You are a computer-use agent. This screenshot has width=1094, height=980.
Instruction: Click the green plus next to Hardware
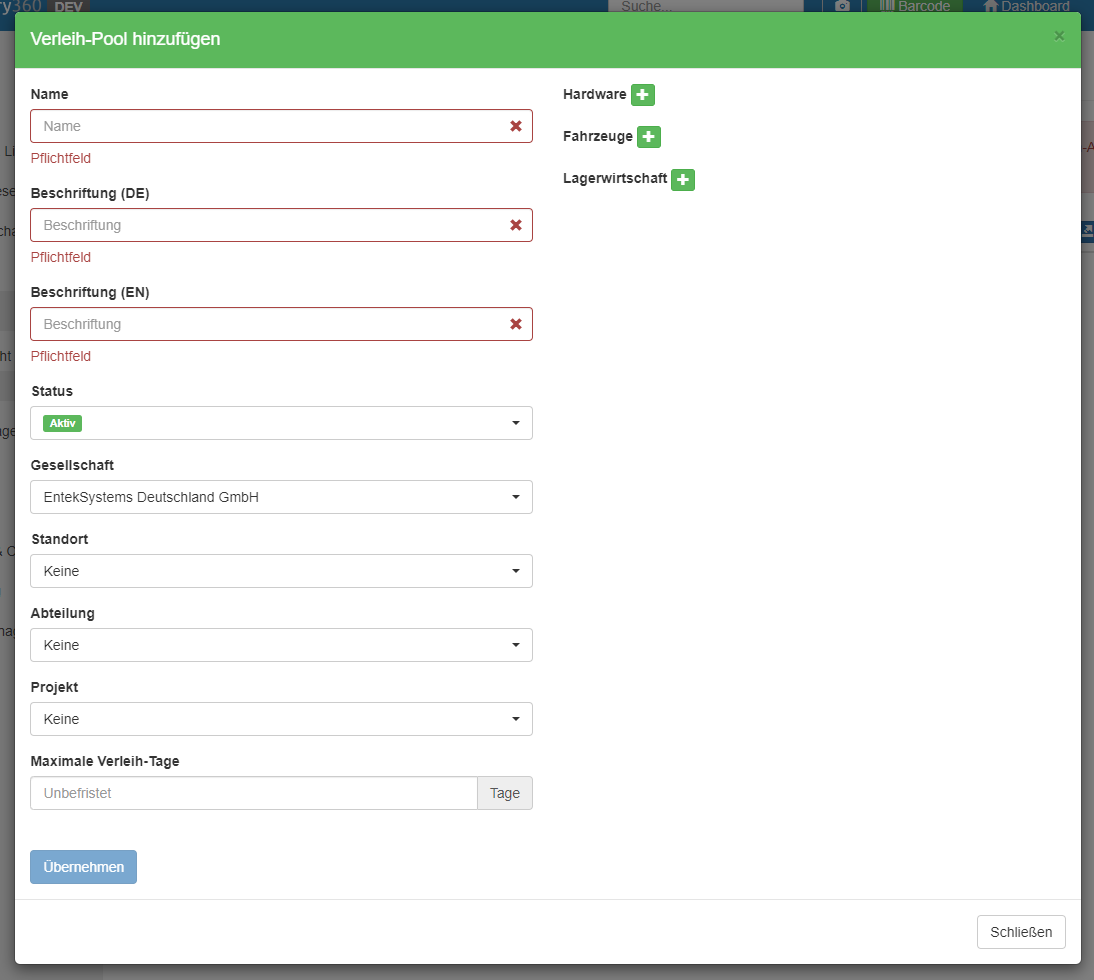click(642, 95)
